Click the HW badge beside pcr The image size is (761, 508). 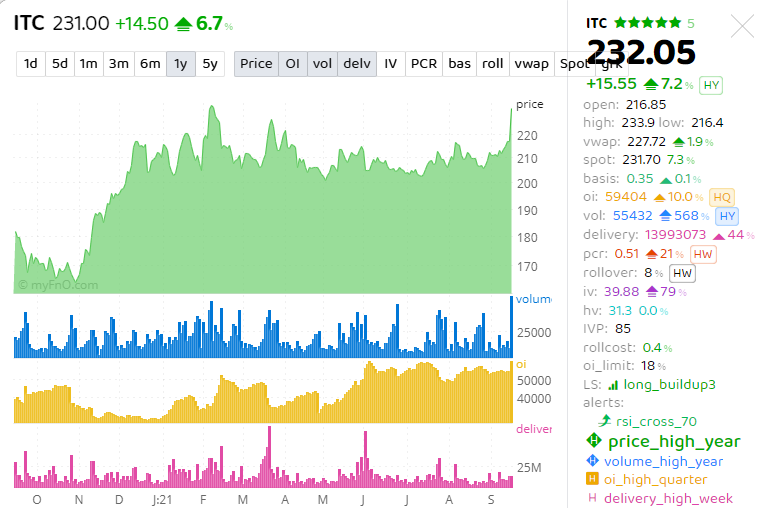pyautogui.click(x=702, y=254)
